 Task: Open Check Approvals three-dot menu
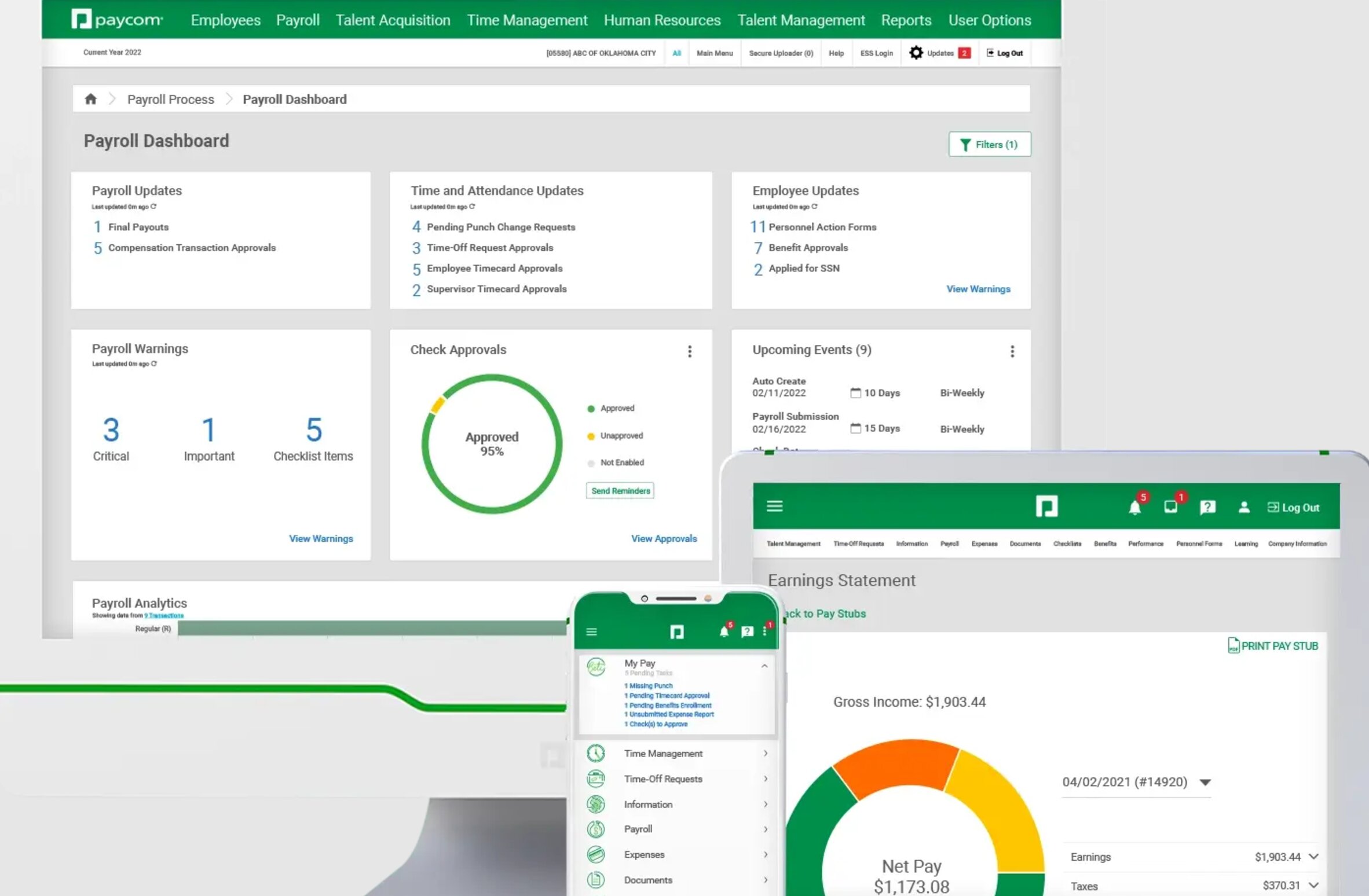coord(689,351)
